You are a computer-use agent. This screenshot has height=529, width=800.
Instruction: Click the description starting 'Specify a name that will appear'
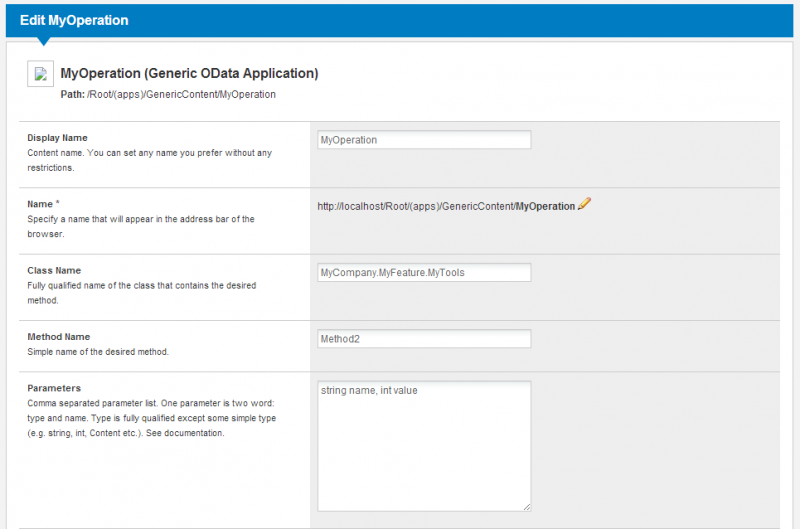click(141, 226)
